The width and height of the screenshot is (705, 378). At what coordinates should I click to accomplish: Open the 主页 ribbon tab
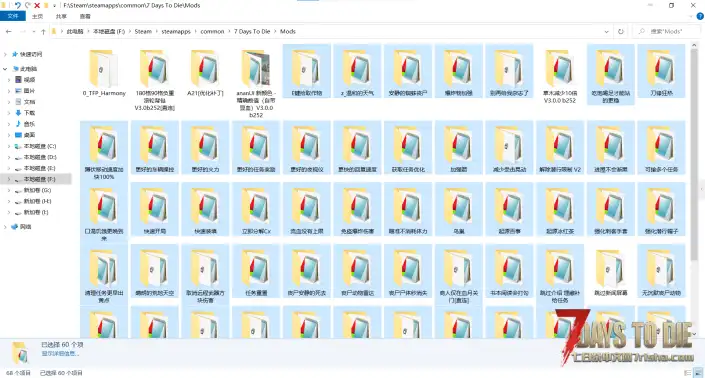[x=38, y=16]
